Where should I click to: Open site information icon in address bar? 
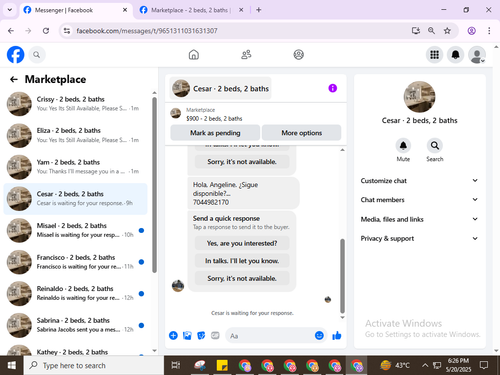click(x=67, y=31)
